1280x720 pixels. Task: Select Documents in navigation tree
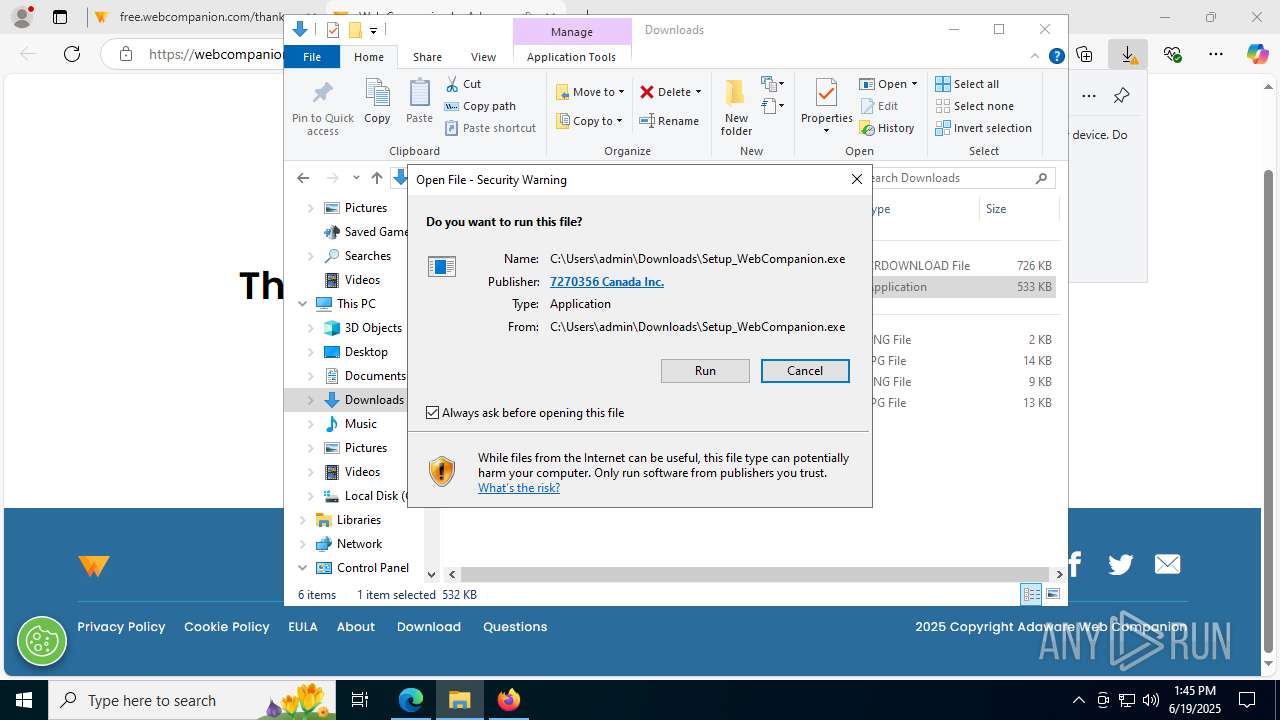point(375,376)
